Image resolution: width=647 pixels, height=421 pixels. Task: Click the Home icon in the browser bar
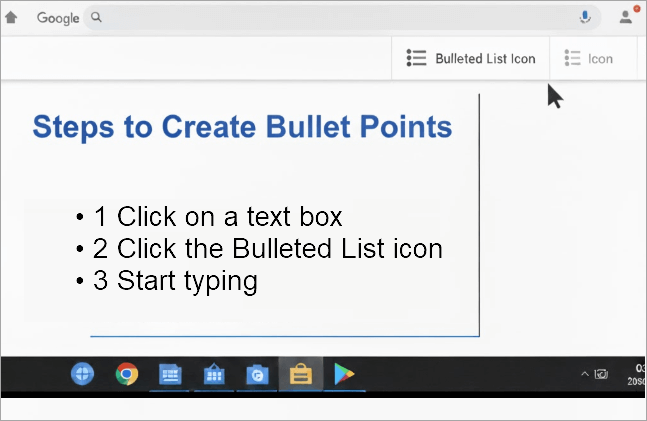point(12,17)
